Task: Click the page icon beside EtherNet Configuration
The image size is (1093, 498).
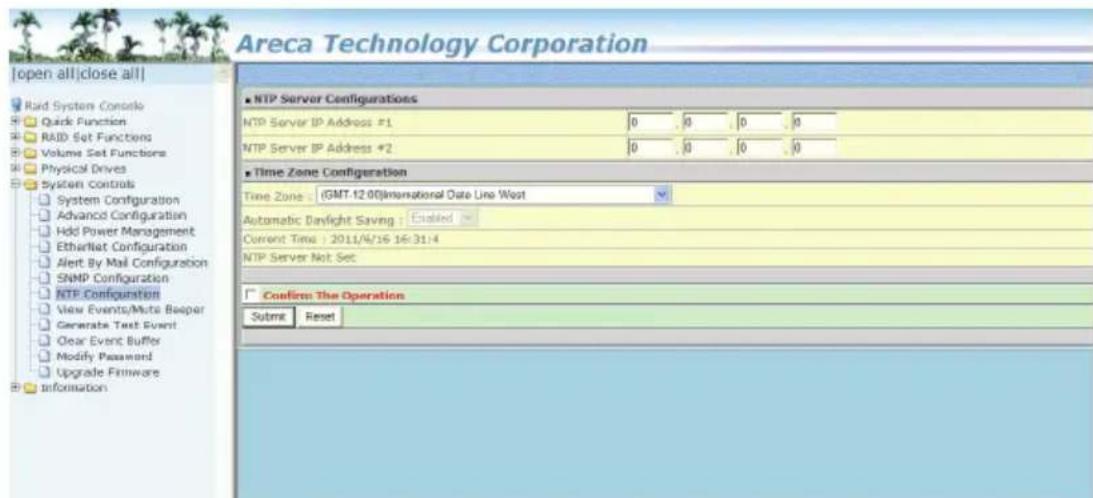Action: pyautogui.click(x=45, y=247)
